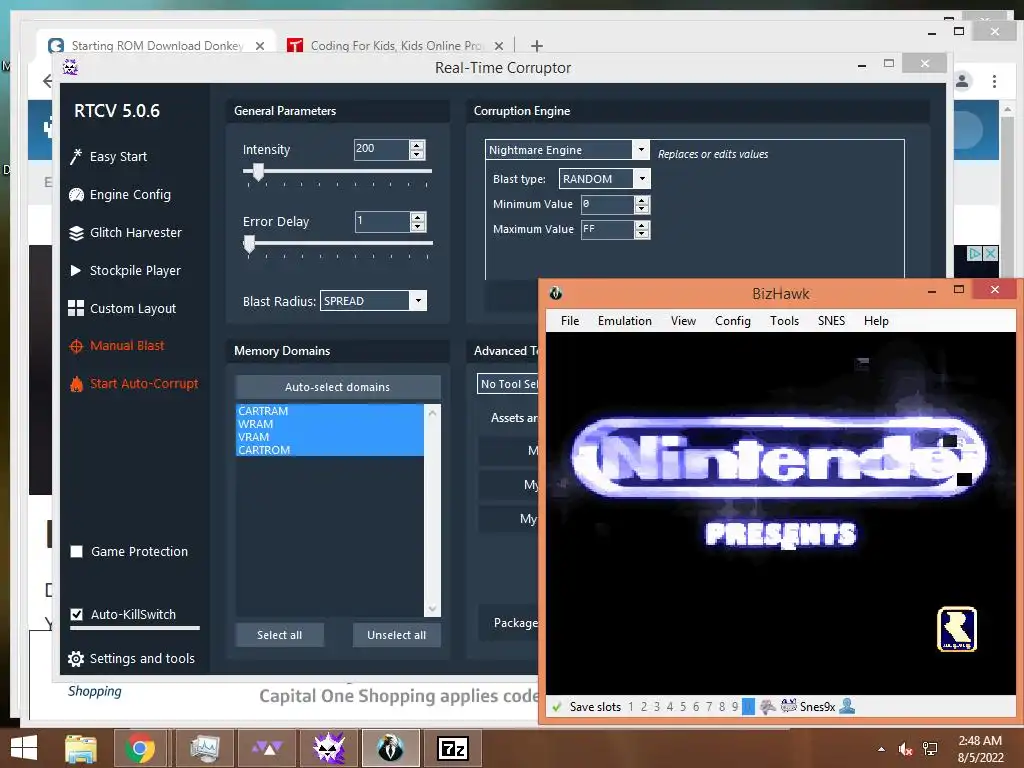Open BizHawk File menu
This screenshot has height=768, width=1024.
[x=570, y=321]
